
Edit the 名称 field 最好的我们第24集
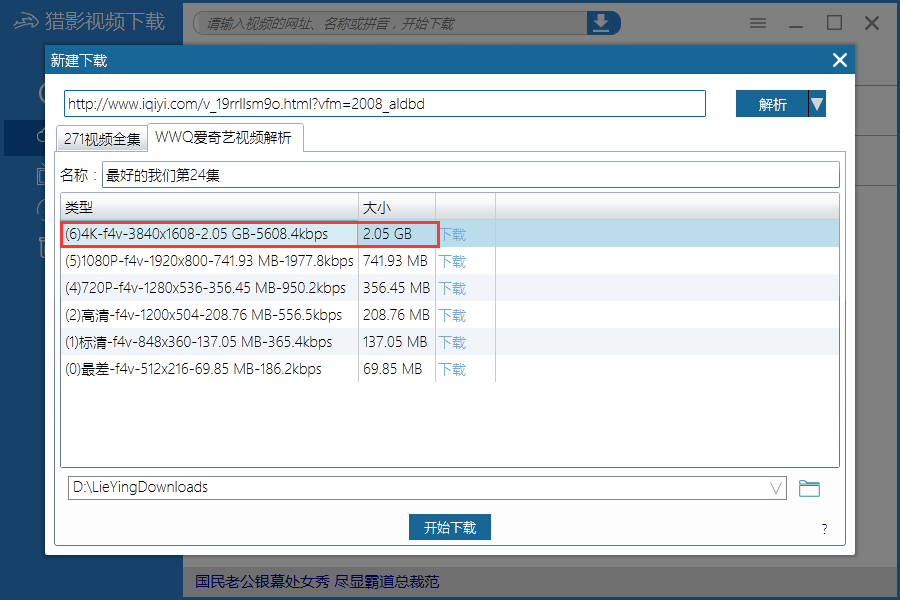(x=471, y=175)
